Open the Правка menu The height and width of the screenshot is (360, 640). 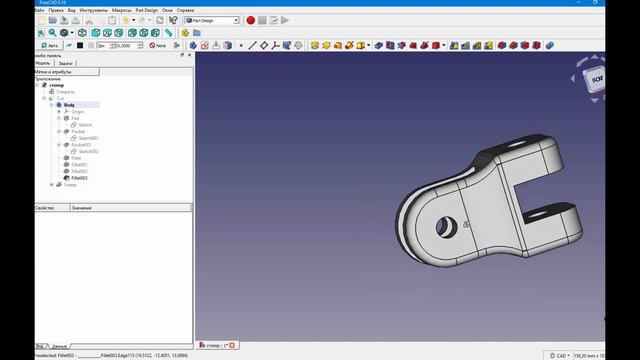(x=56, y=10)
